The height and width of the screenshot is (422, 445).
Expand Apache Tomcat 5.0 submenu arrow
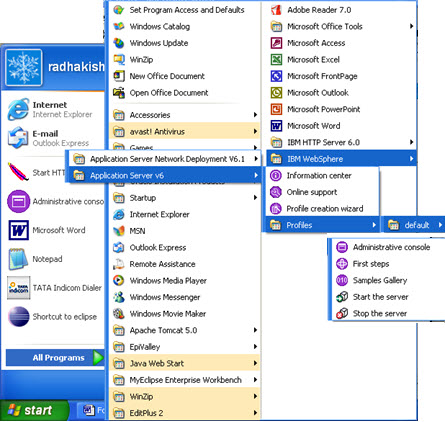click(255, 330)
